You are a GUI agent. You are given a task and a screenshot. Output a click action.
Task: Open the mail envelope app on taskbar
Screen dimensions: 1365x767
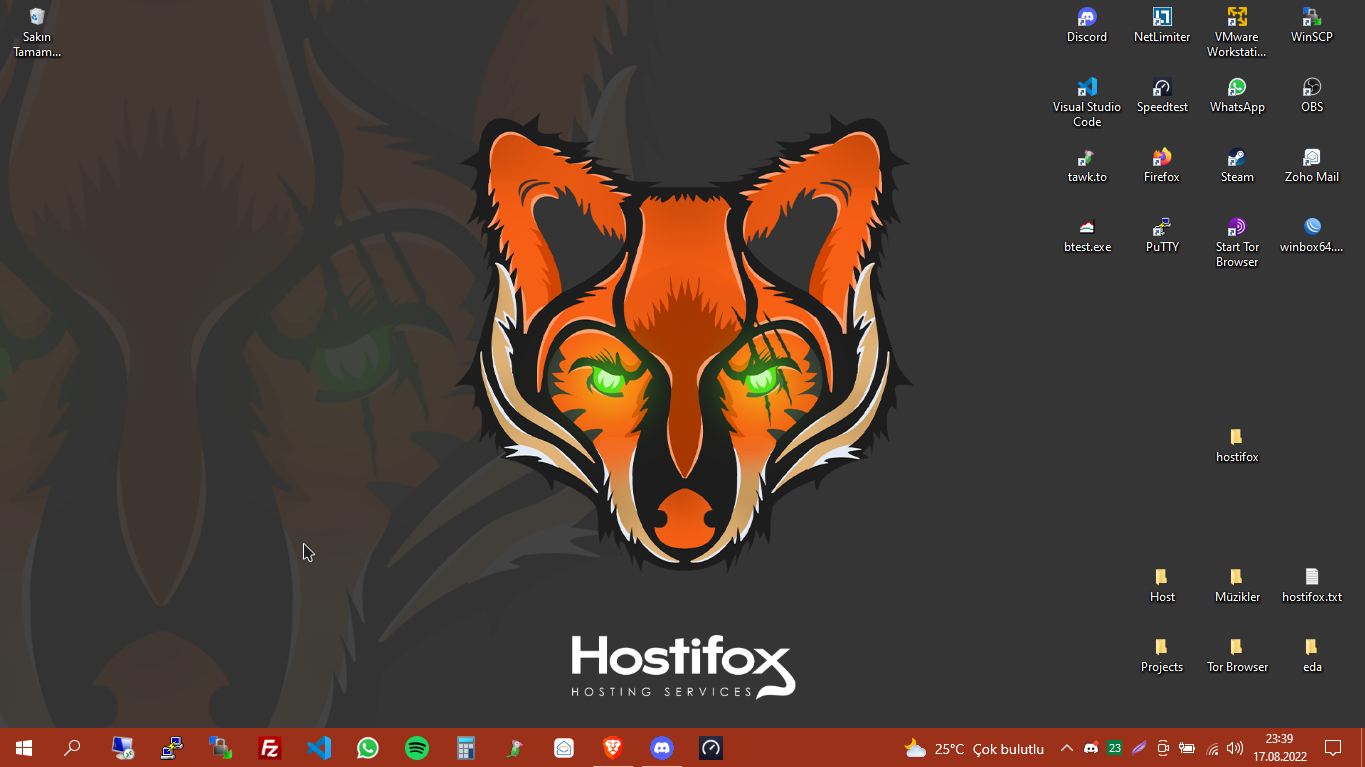[564, 748]
